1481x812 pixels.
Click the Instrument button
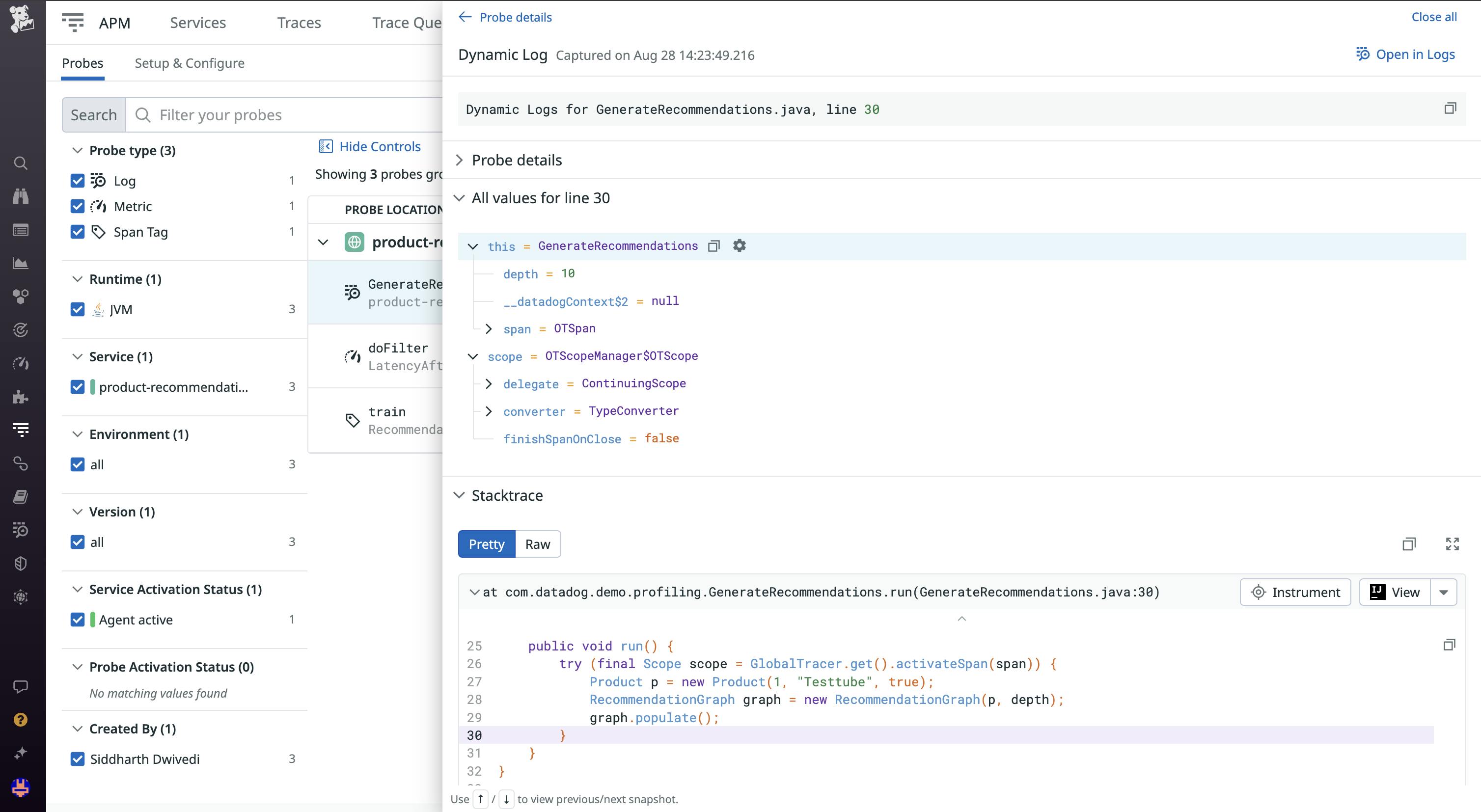1295,592
